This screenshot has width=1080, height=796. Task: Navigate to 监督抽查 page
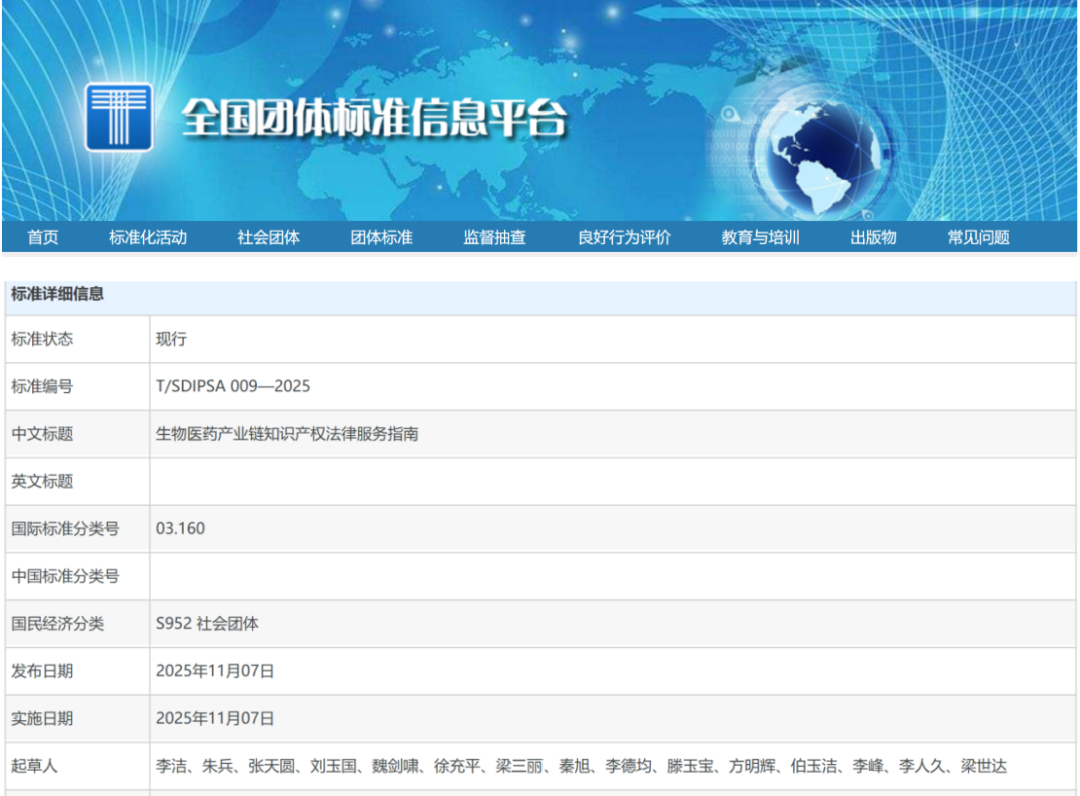pyautogui.click(x=494, y=237)
